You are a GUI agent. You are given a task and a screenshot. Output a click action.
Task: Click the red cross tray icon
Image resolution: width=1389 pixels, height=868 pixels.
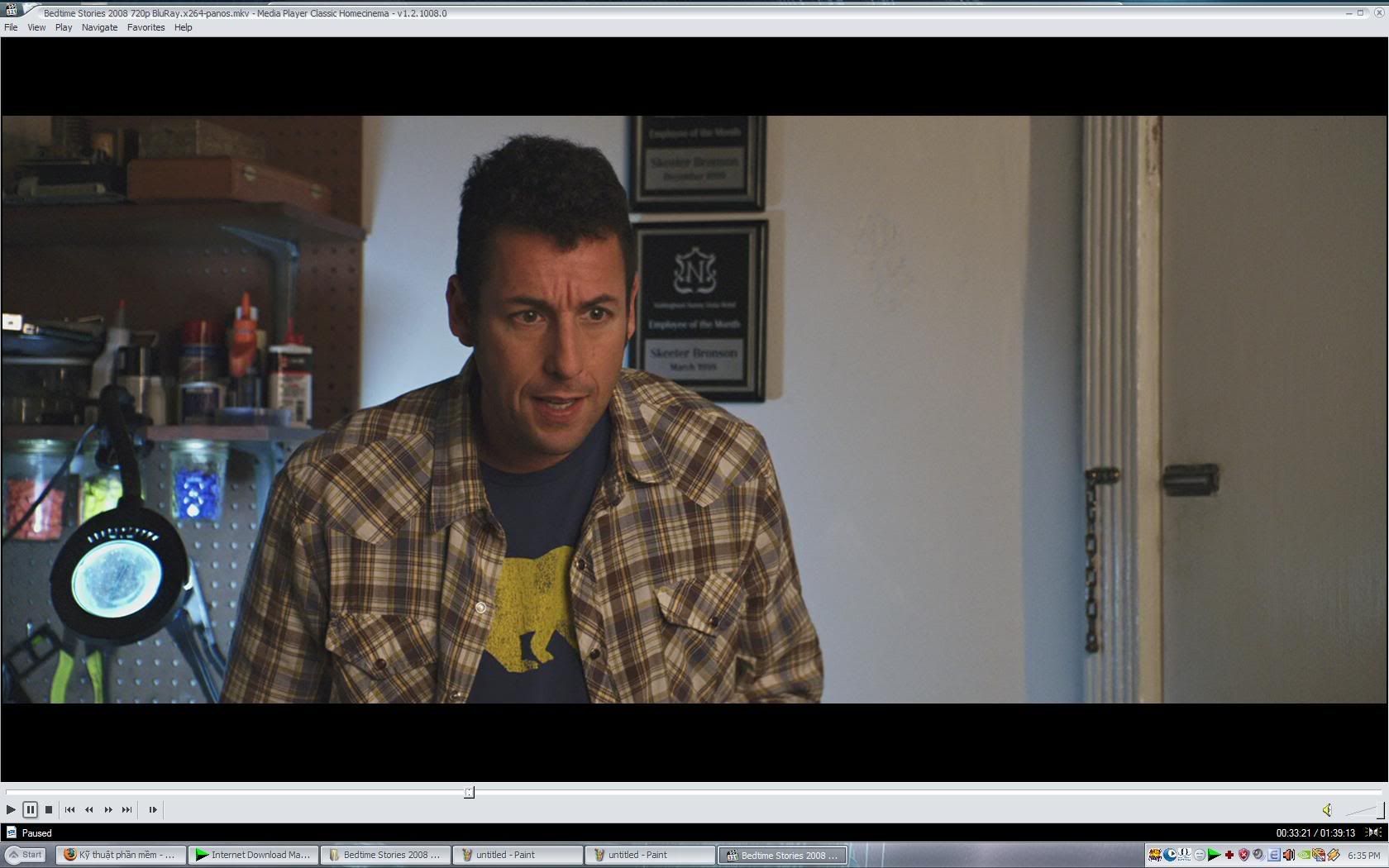click(x=1229, y=855)
